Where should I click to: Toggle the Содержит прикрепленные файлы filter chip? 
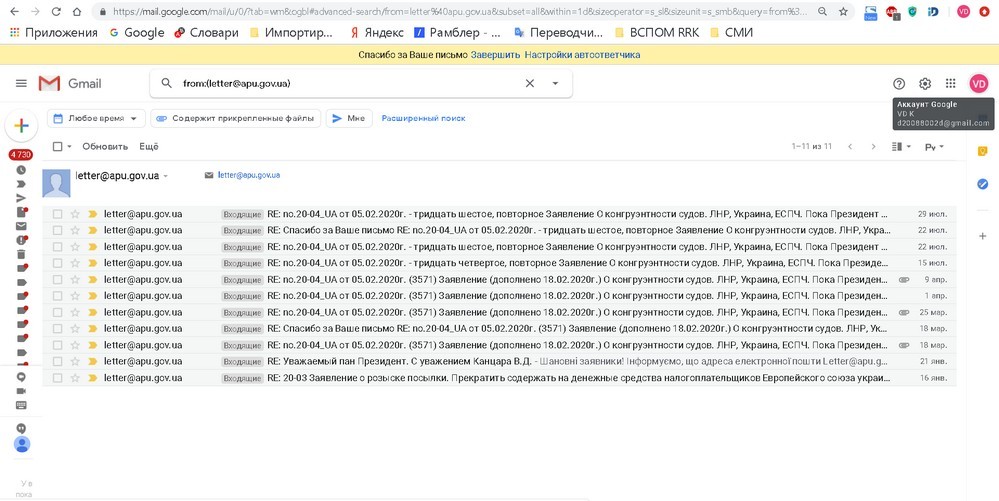[235, 119]
